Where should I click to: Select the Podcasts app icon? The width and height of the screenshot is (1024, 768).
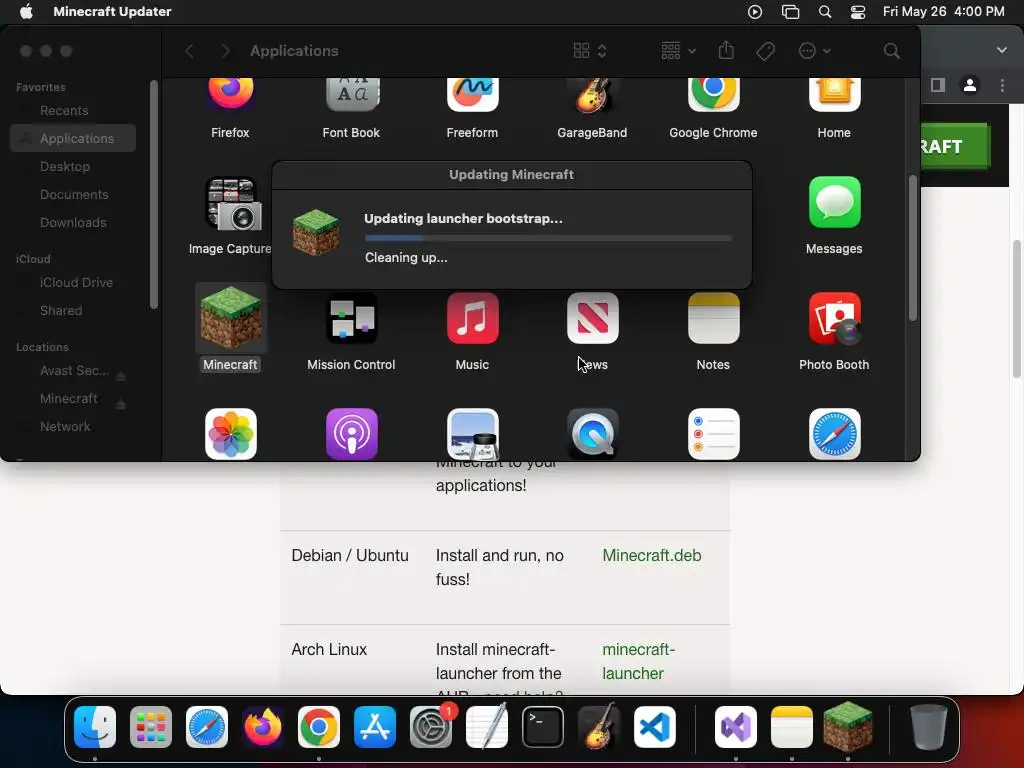pyautogui.click(x=351, y=434)
